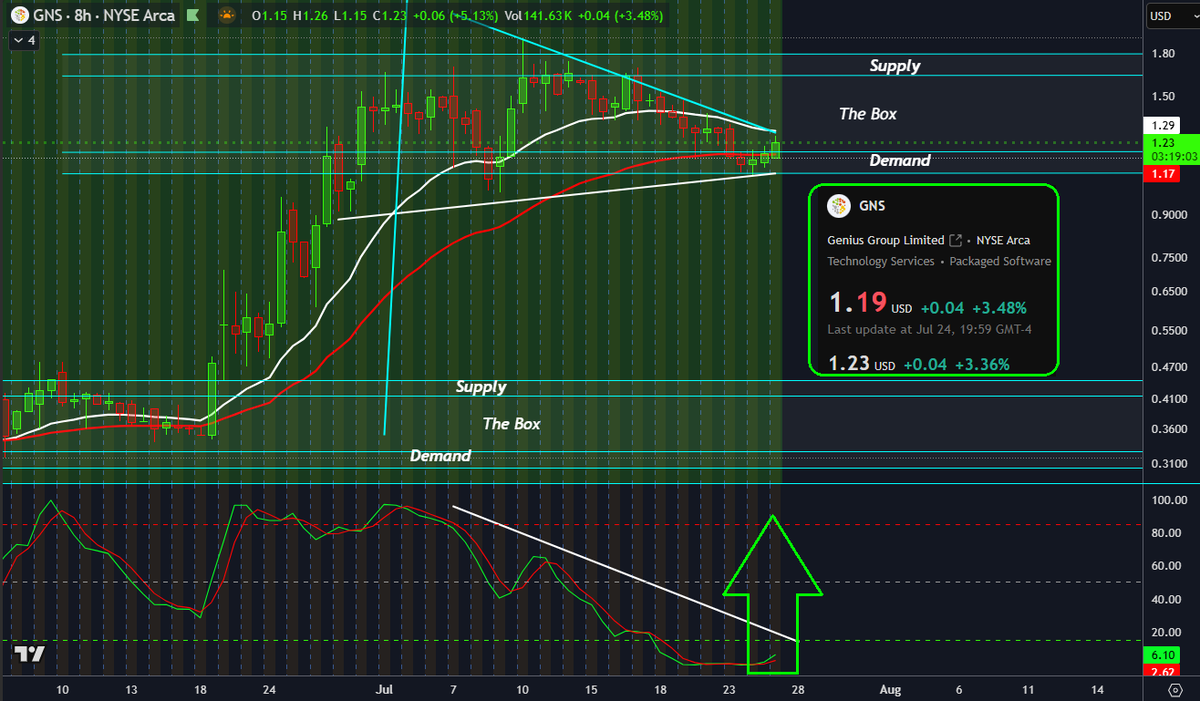Click the red 1.17 price label on axis
Viewport: 1200px width, 701px height.
1162,174
